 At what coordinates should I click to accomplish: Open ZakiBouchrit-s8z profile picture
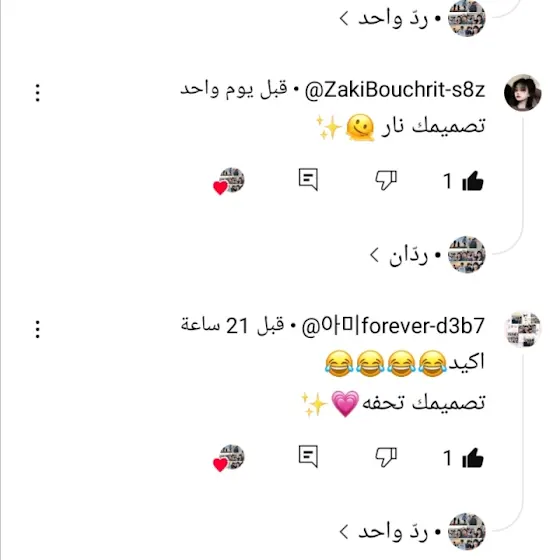522,92
